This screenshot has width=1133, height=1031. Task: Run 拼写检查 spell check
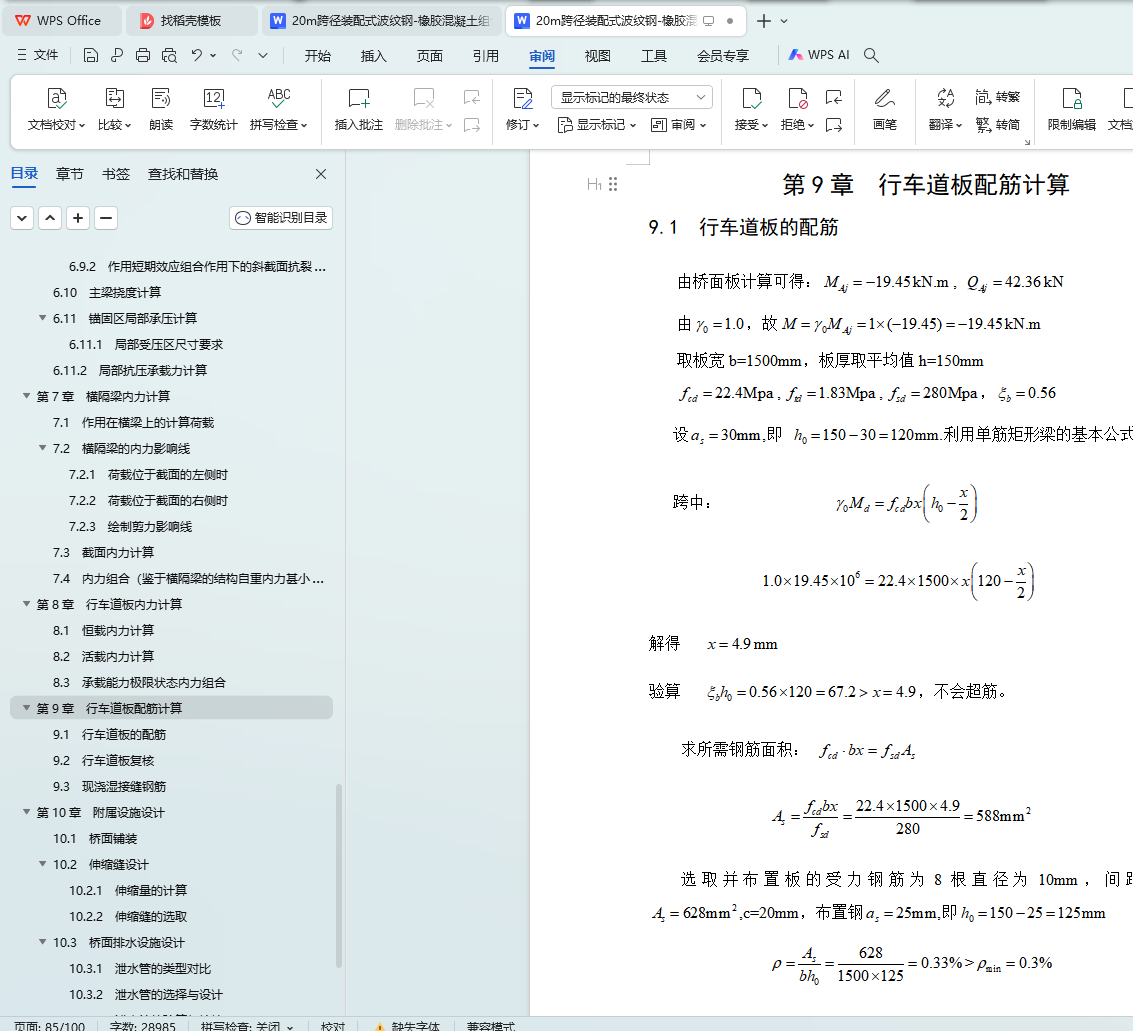point(279,108)
